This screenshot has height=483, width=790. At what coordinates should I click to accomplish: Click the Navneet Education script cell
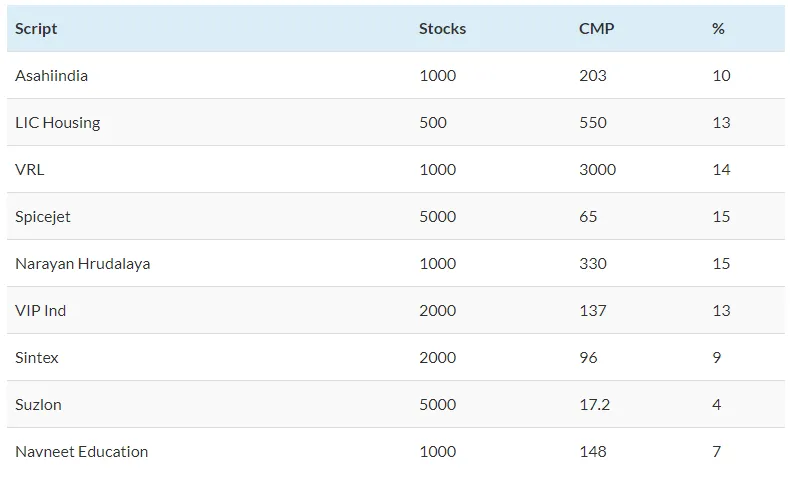click(81, 452)
